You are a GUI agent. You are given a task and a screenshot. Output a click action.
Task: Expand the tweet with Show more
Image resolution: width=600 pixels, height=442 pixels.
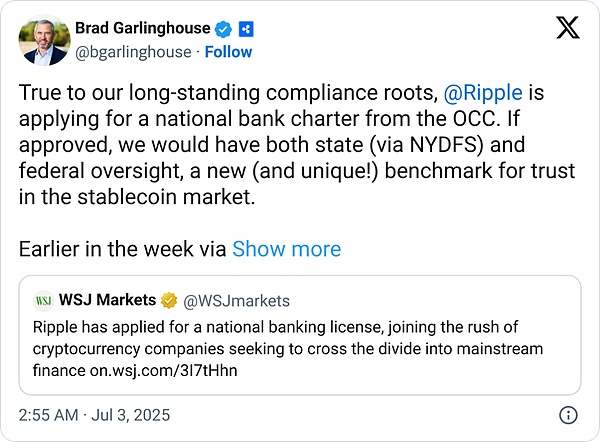286,249
